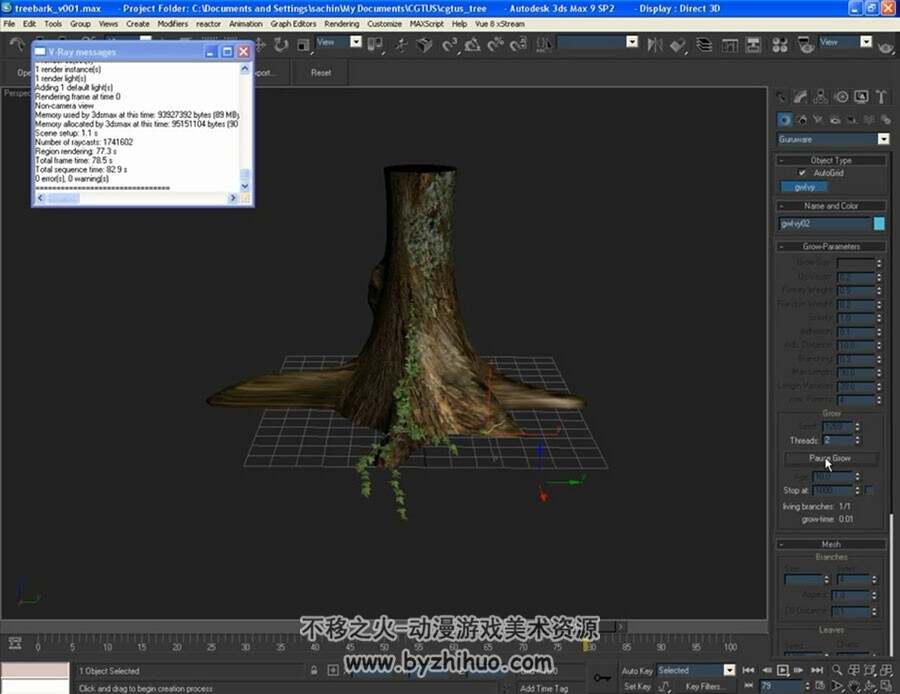Open the Key Filters dialog
This screenshot has width=900, height=694.
[705, 686]
